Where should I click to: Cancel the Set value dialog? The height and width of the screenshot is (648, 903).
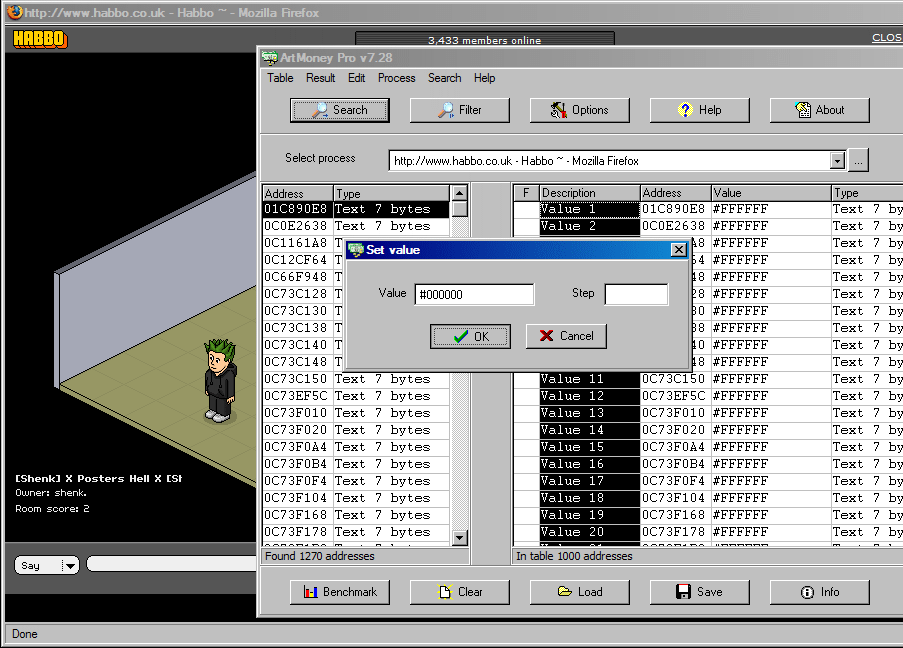coord(566,336)
